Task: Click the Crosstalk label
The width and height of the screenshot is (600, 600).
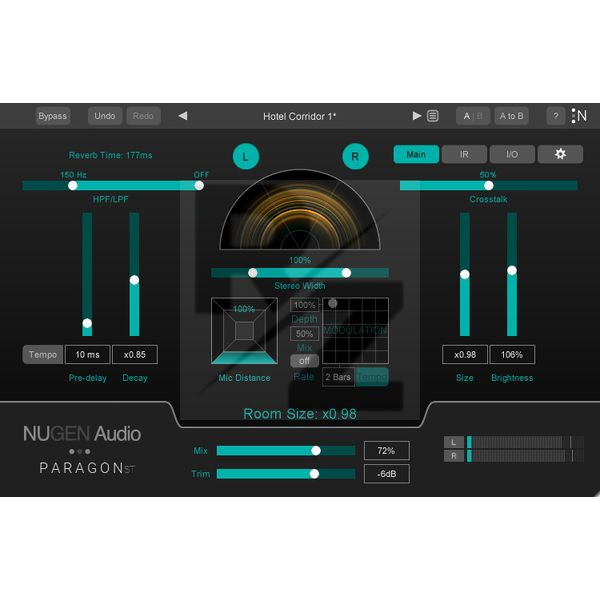Action: 488,199
